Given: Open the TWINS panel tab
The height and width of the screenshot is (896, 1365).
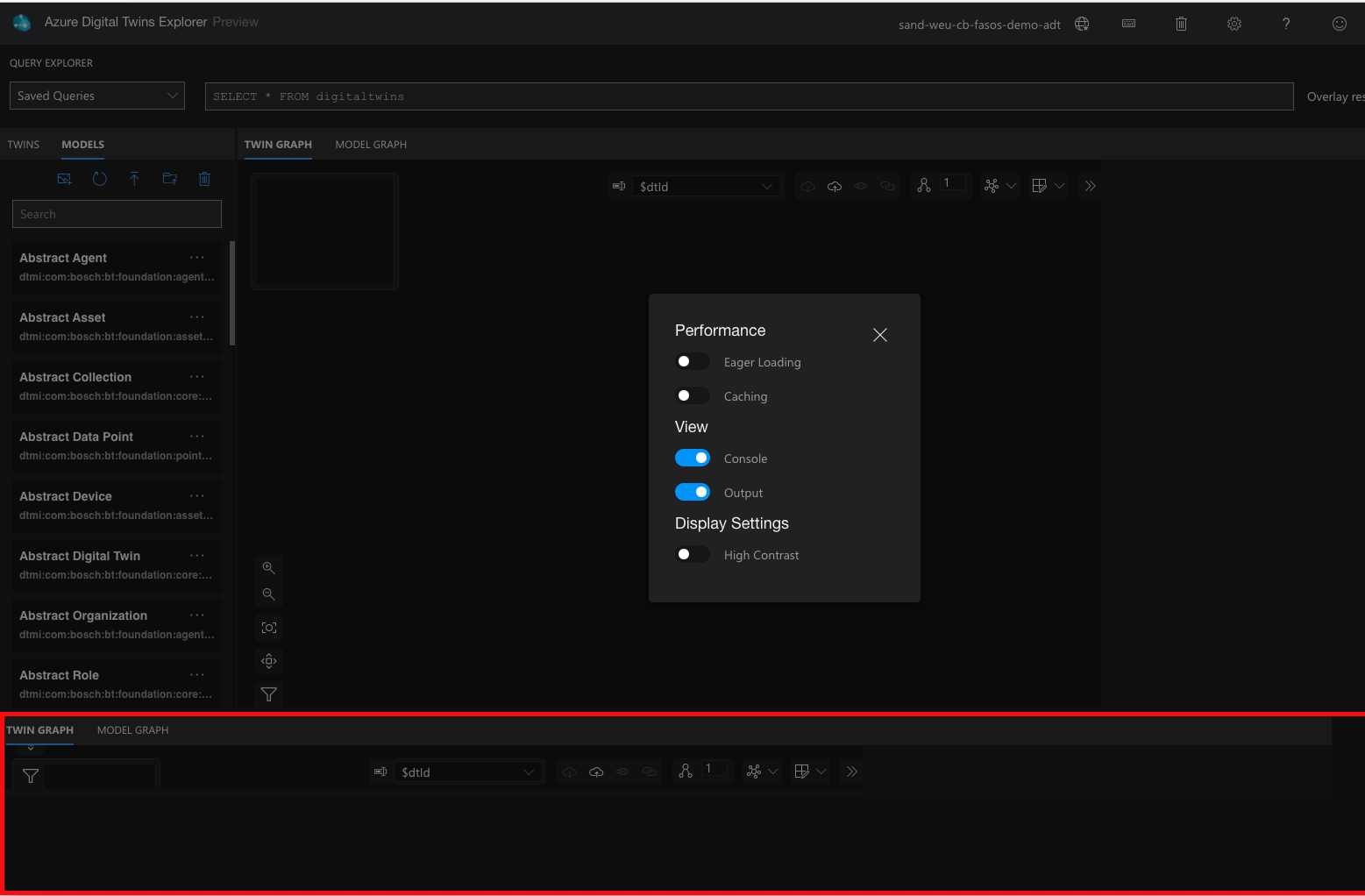Looking at the screenshot, I should pyautogui.click(x=23, y=144).
